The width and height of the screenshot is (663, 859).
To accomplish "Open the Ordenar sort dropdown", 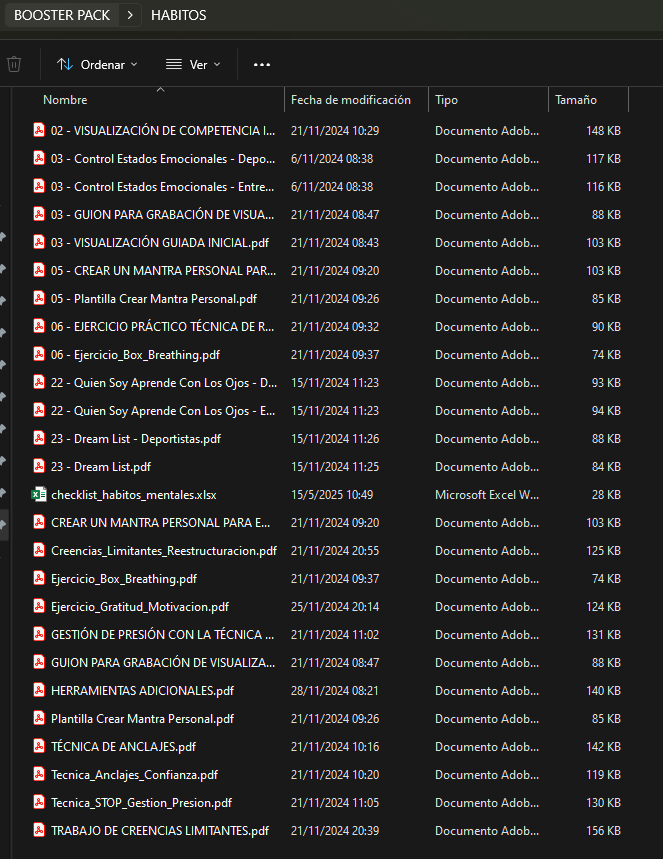I will [97, 65].
